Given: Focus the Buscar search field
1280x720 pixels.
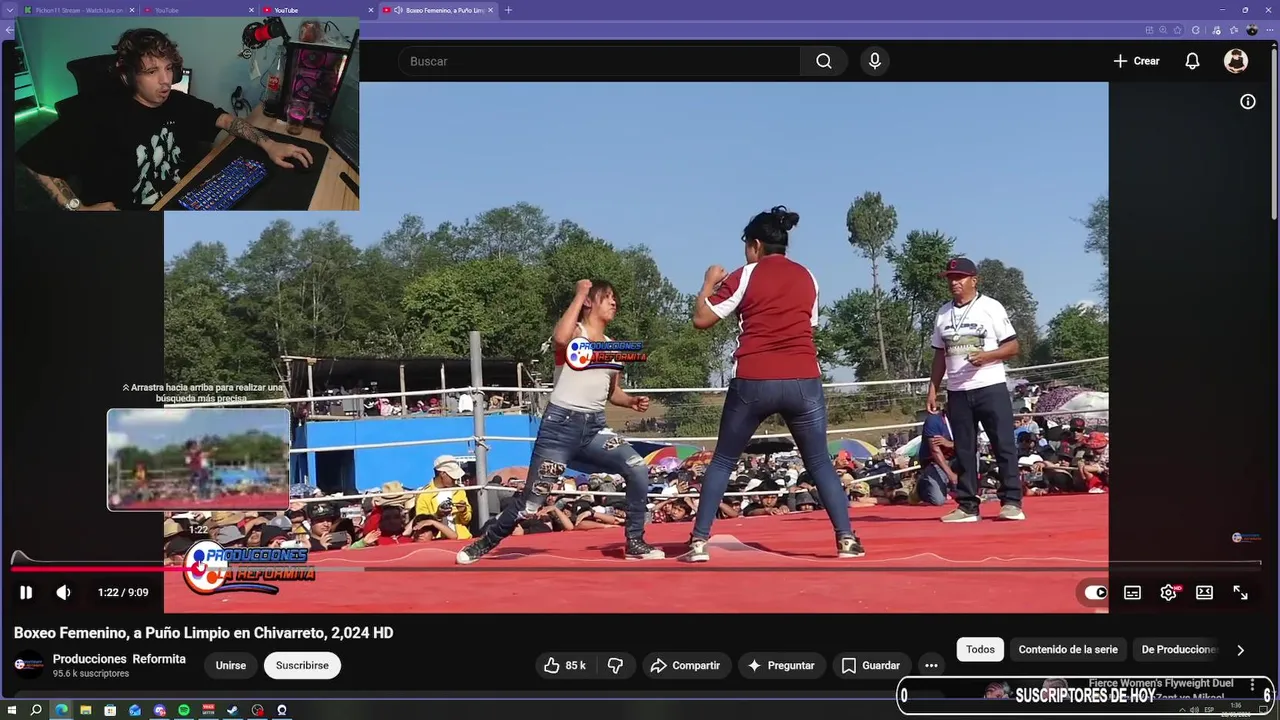Looking at the screenshot, I should (x=599, y=61).
